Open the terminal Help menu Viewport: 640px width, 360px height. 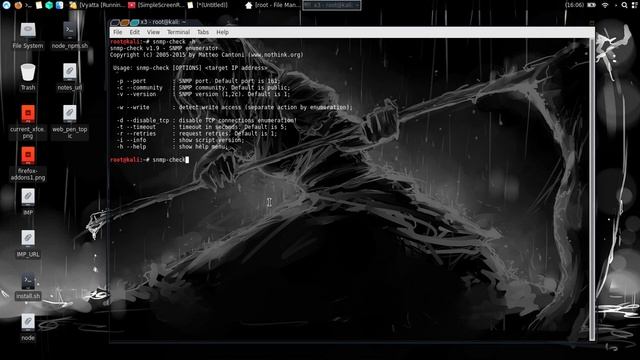222,32
